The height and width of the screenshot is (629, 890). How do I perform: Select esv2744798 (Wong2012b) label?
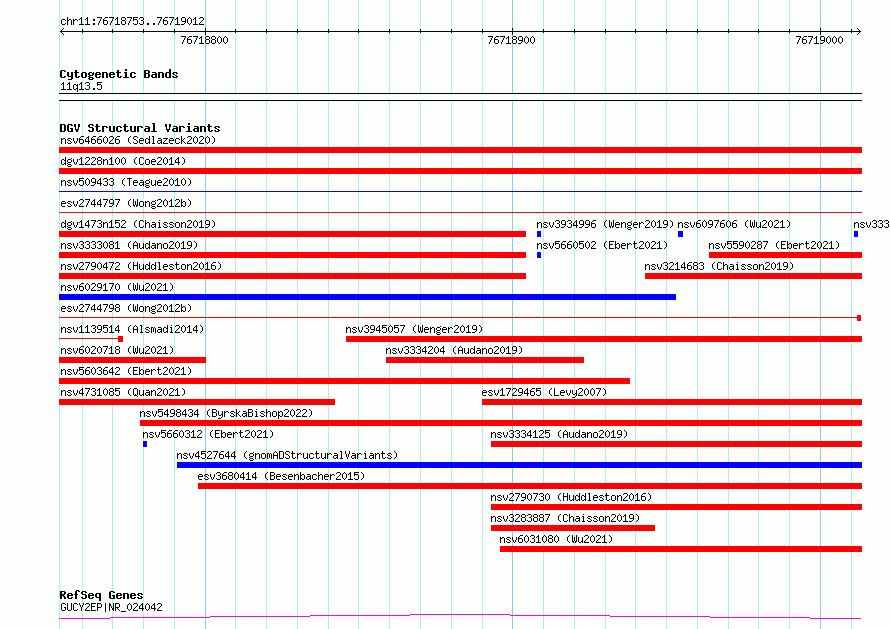tap(126, 308)
